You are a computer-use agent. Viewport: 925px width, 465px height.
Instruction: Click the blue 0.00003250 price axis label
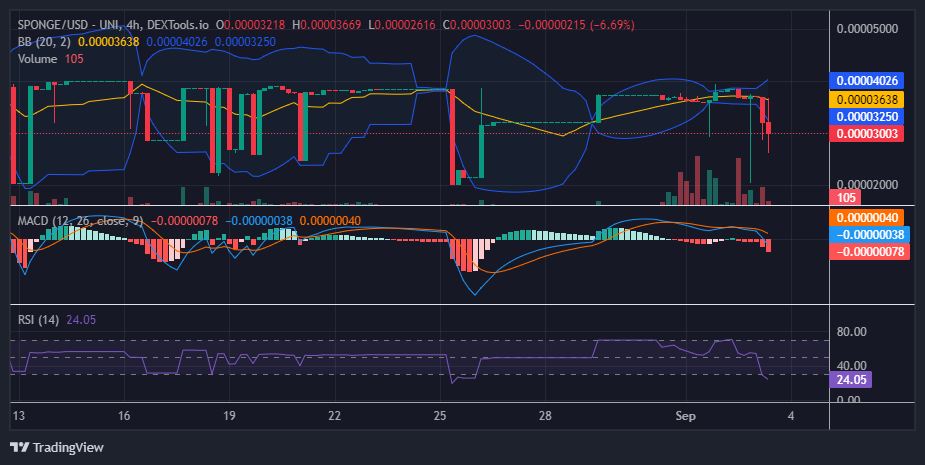pyautogui.click(x=867, y=116)
